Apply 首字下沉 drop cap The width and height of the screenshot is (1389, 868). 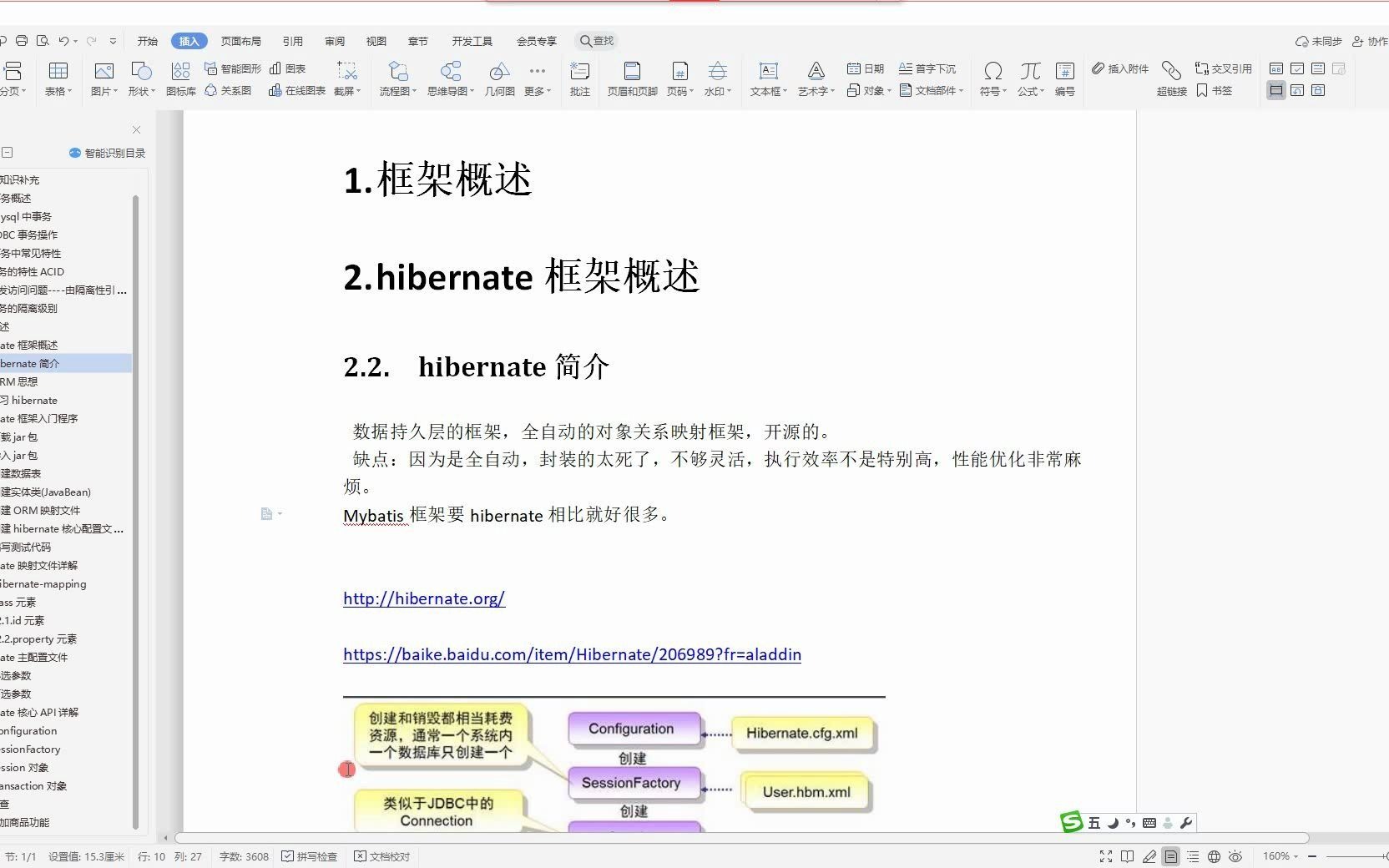point(927,68)
